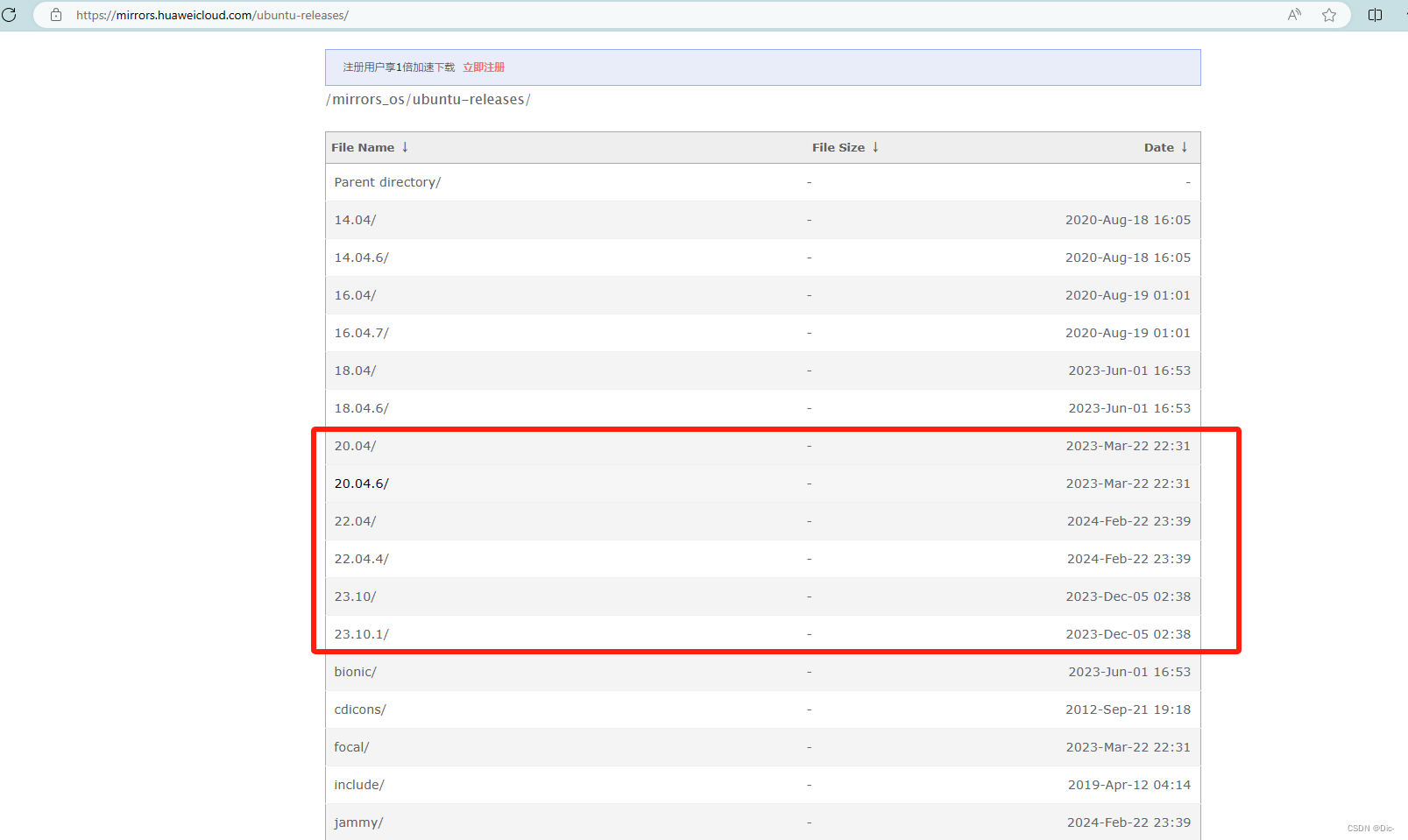Select date 2019-Apr-12 04:14 in include/ row
The image size is (1408, 840).
(1129, 785)
